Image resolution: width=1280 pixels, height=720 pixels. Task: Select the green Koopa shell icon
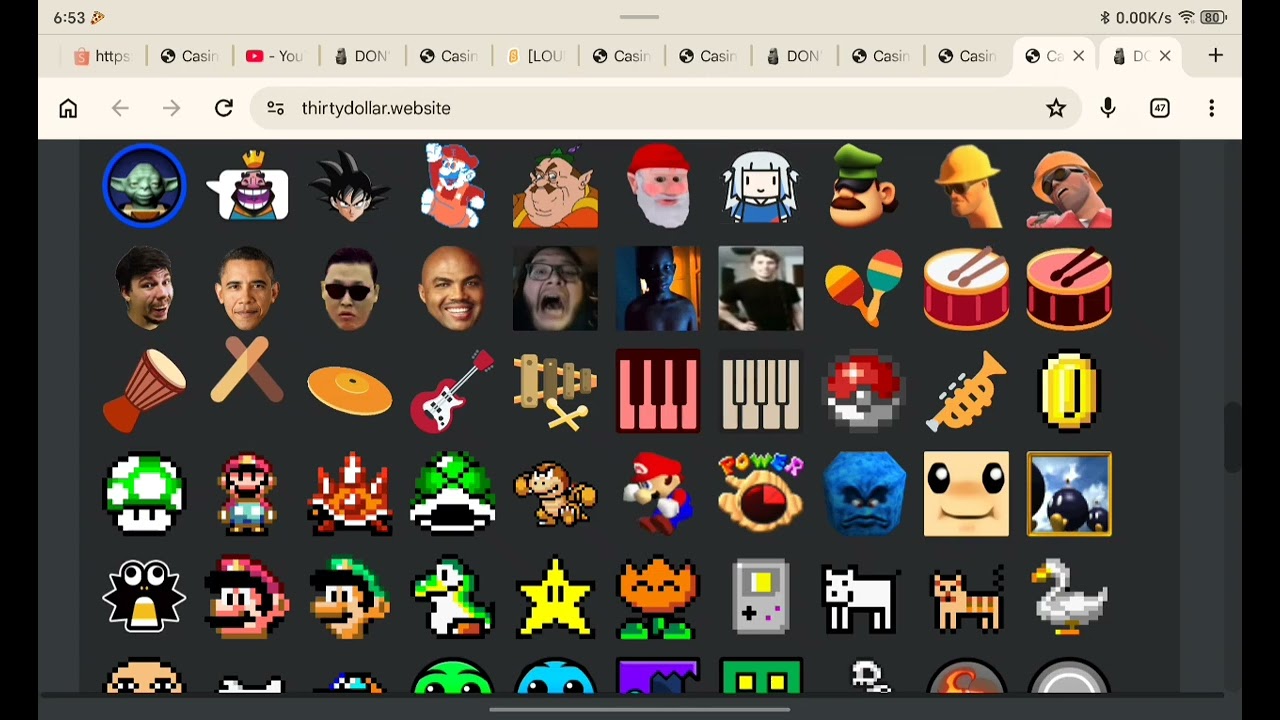tap(453, 494)
